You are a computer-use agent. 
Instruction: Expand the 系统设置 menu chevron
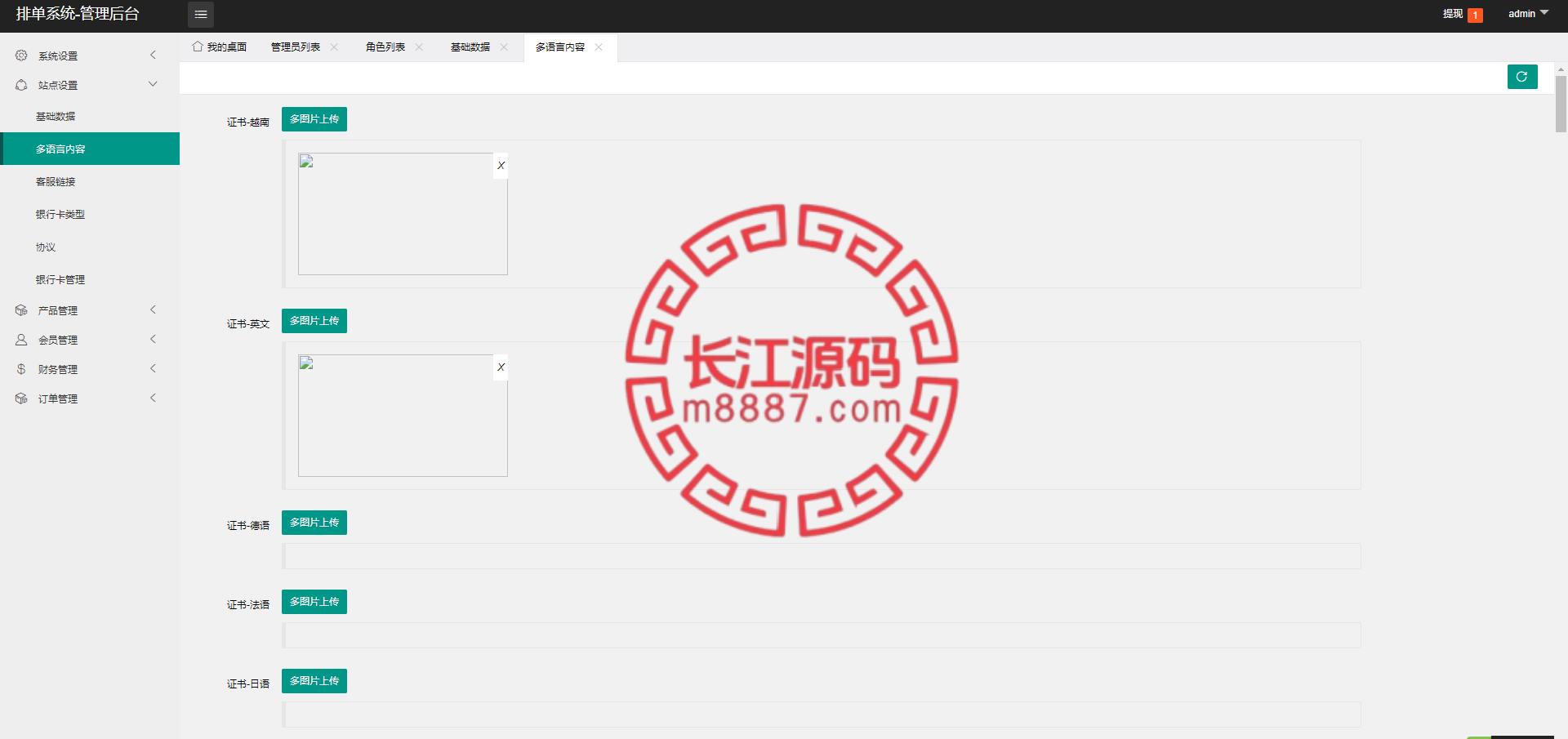click(x=153, y=56)
